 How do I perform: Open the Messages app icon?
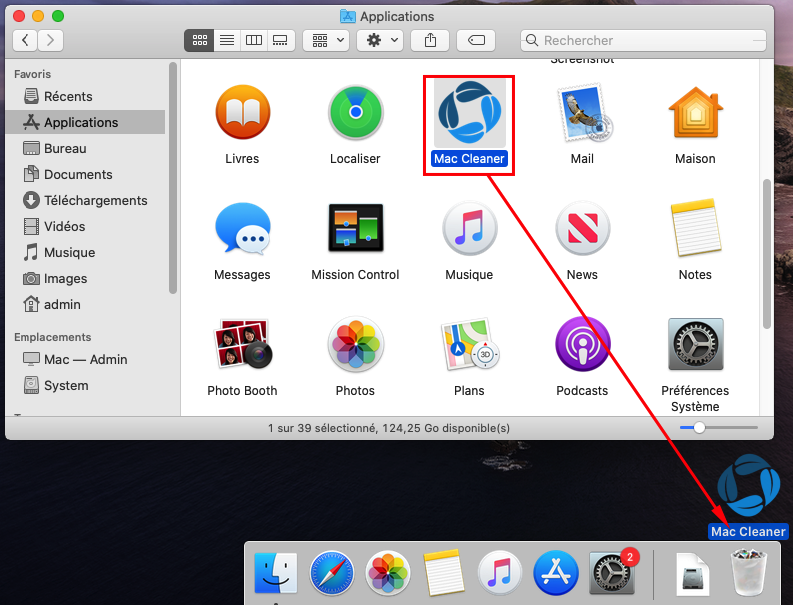point(243,228)
